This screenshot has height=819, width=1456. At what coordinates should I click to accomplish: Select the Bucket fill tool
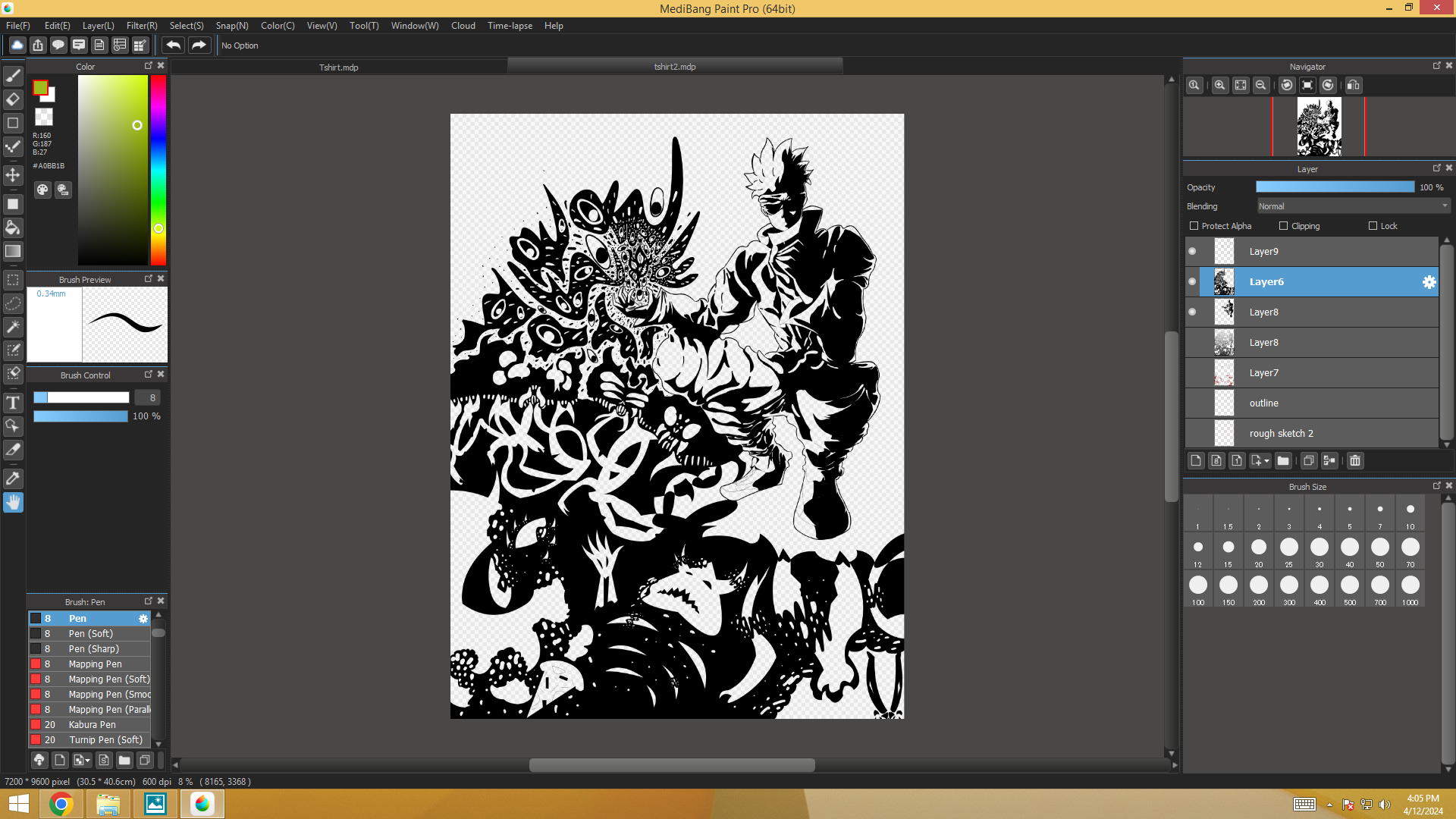13,227
